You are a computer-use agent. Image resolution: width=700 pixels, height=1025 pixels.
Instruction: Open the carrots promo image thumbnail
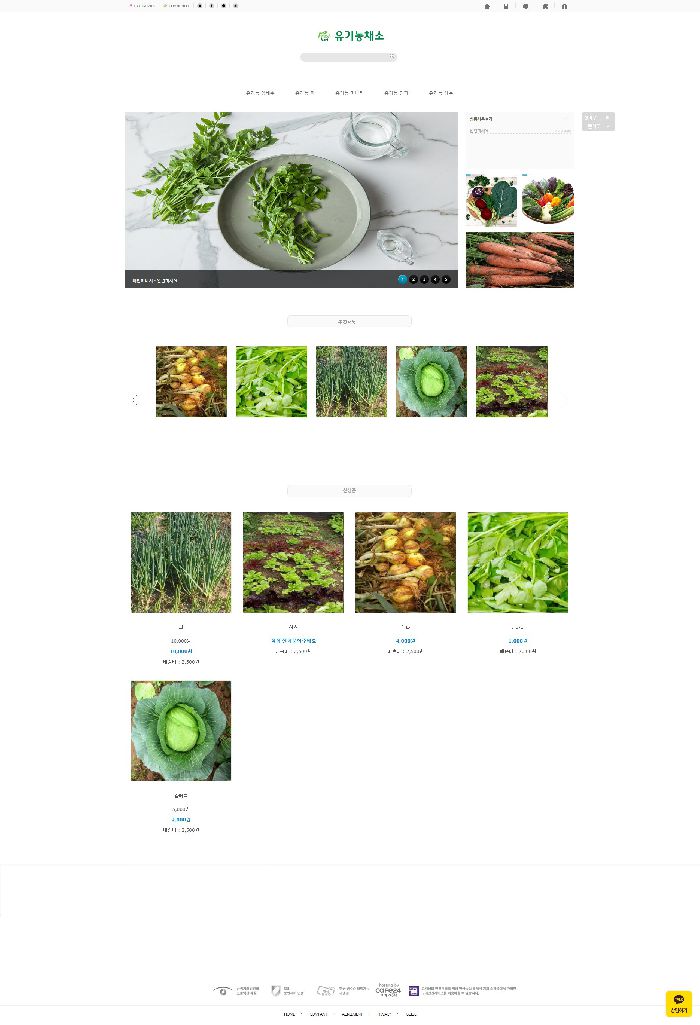point(520,260)
